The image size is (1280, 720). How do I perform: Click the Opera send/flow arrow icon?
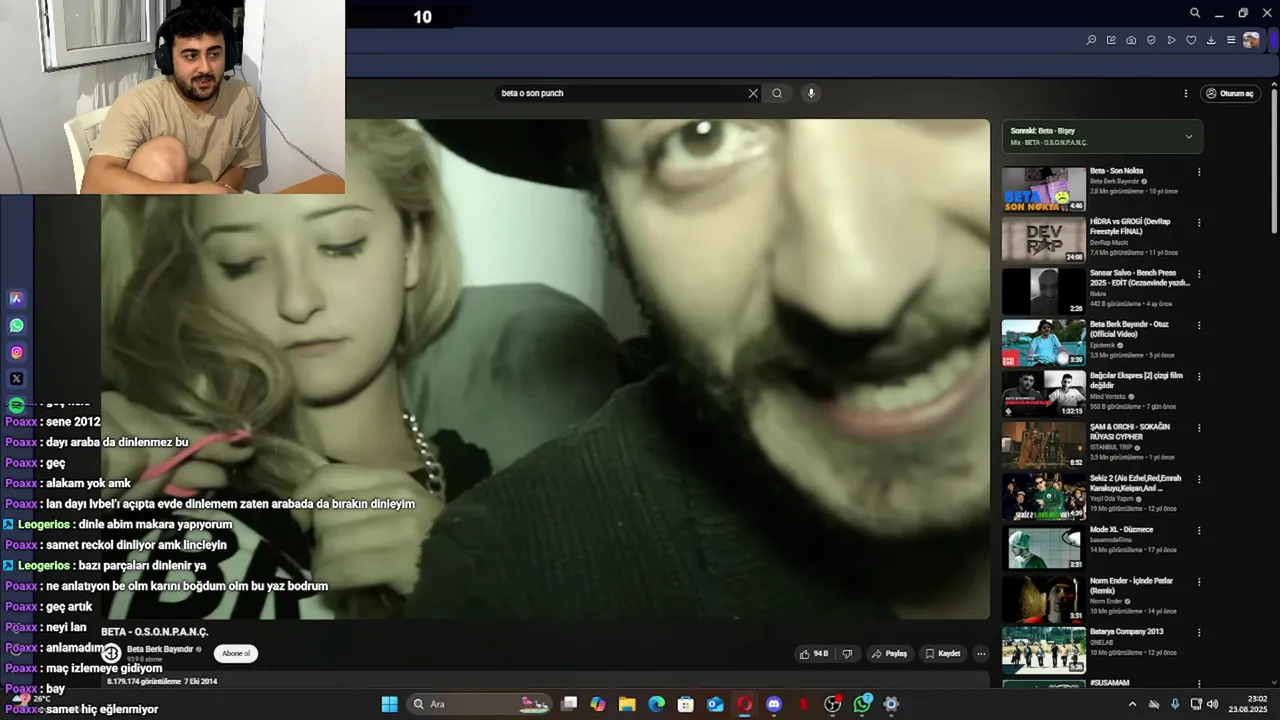tap(1171, 40)
